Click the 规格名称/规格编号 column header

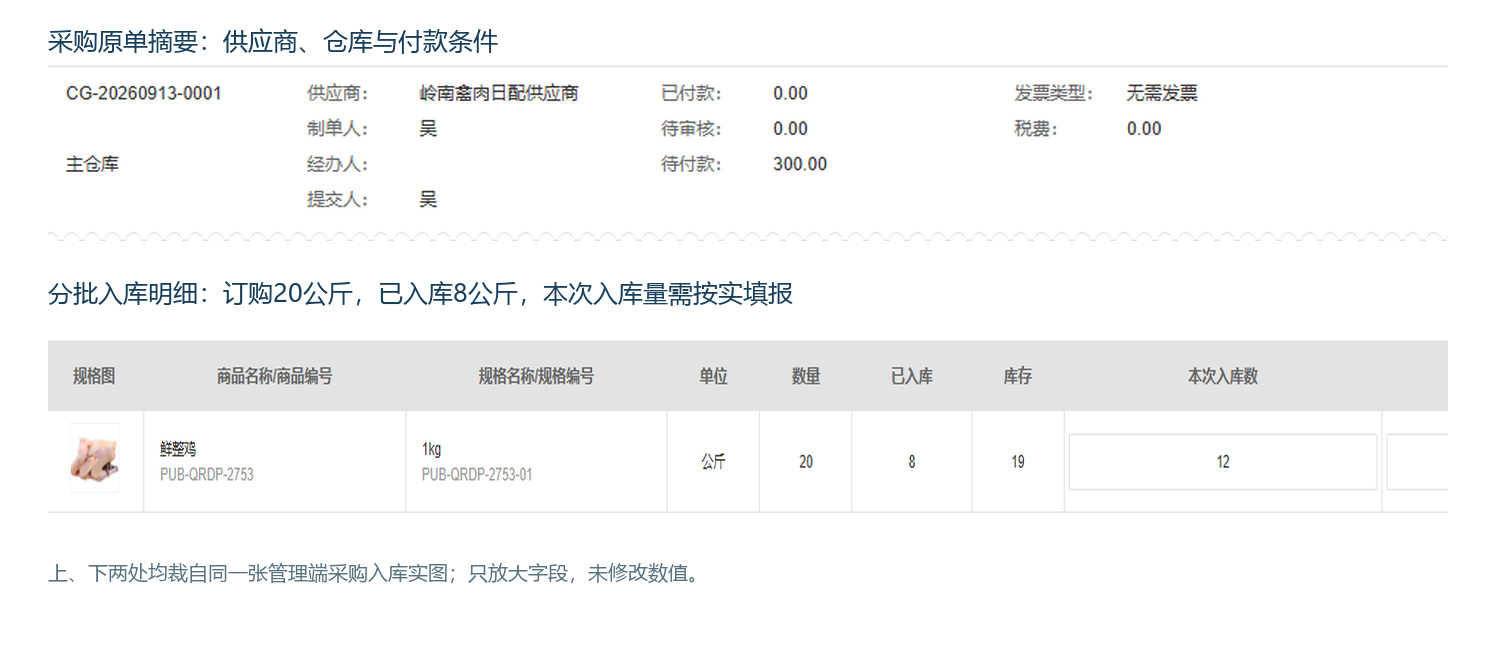tap(536, 376)
